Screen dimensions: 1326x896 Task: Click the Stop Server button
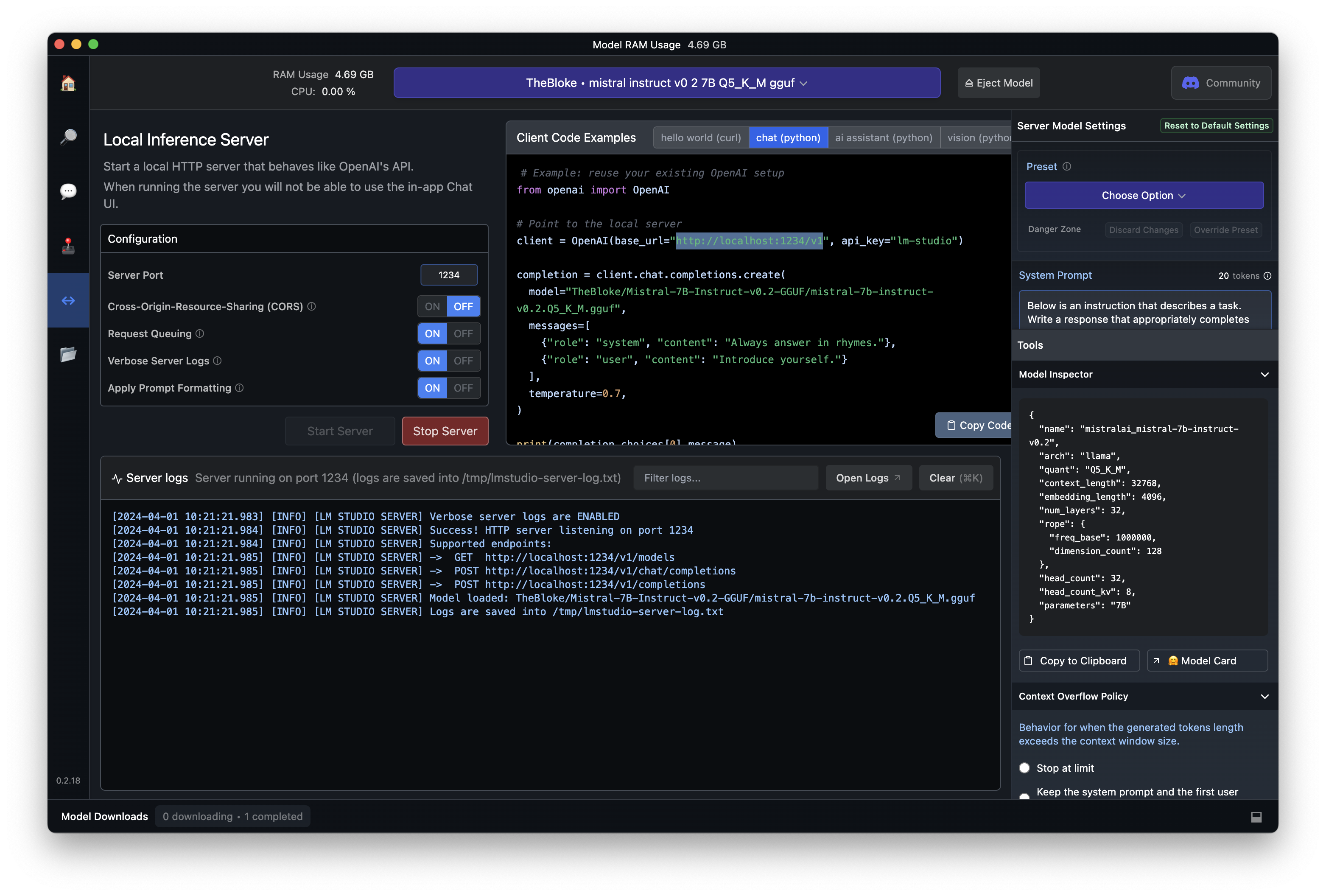coord(445,431)
